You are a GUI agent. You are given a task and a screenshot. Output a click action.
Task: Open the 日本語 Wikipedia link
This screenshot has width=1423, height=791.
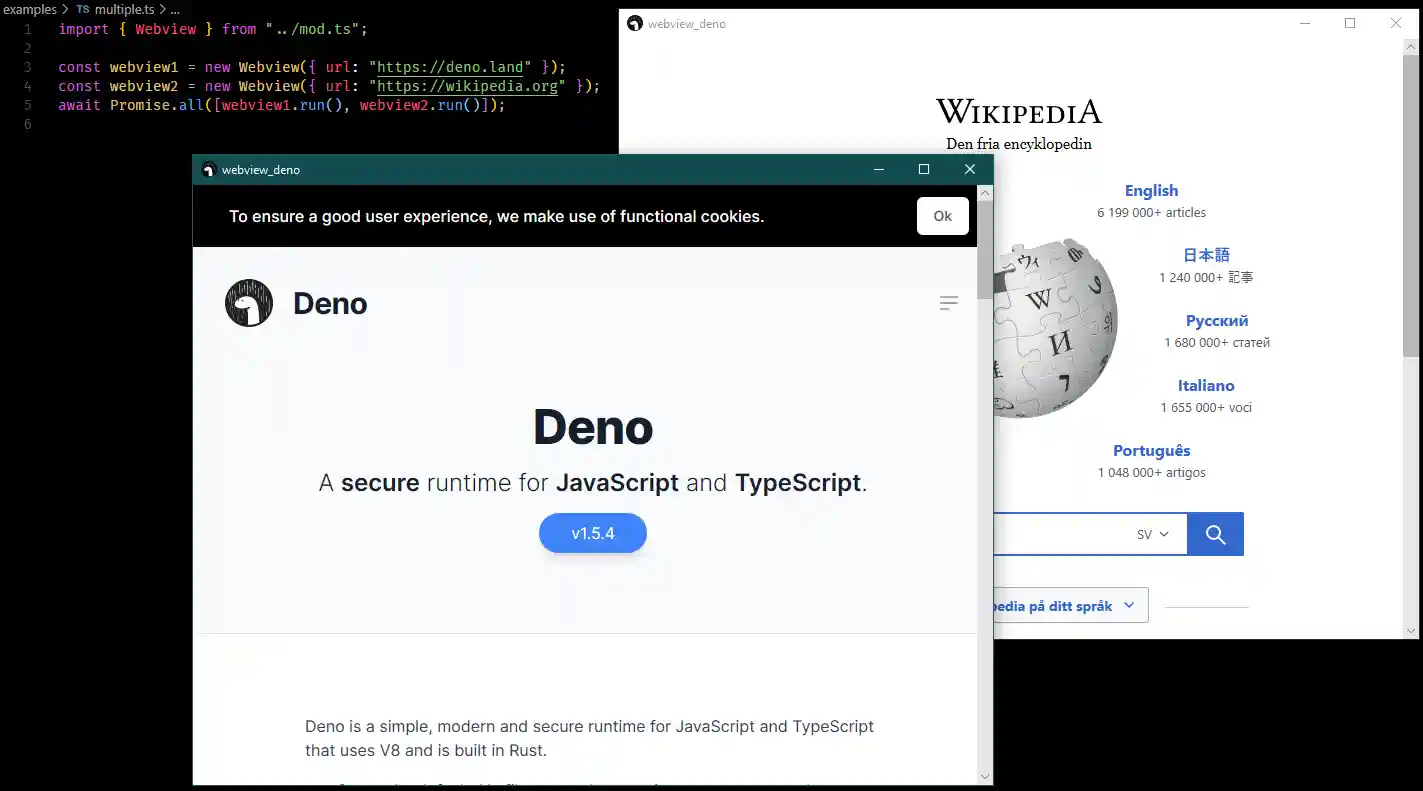click(x=1206, y=254)
